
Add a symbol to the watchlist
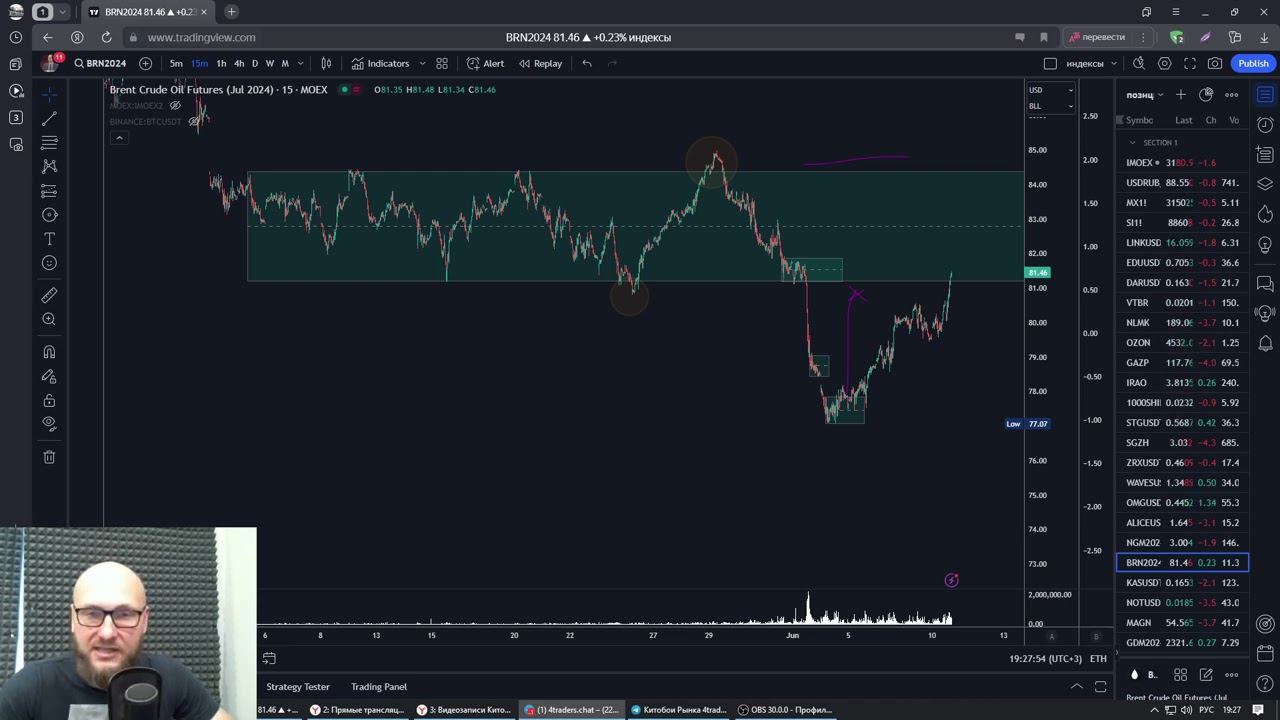(x=1181, y=95)
